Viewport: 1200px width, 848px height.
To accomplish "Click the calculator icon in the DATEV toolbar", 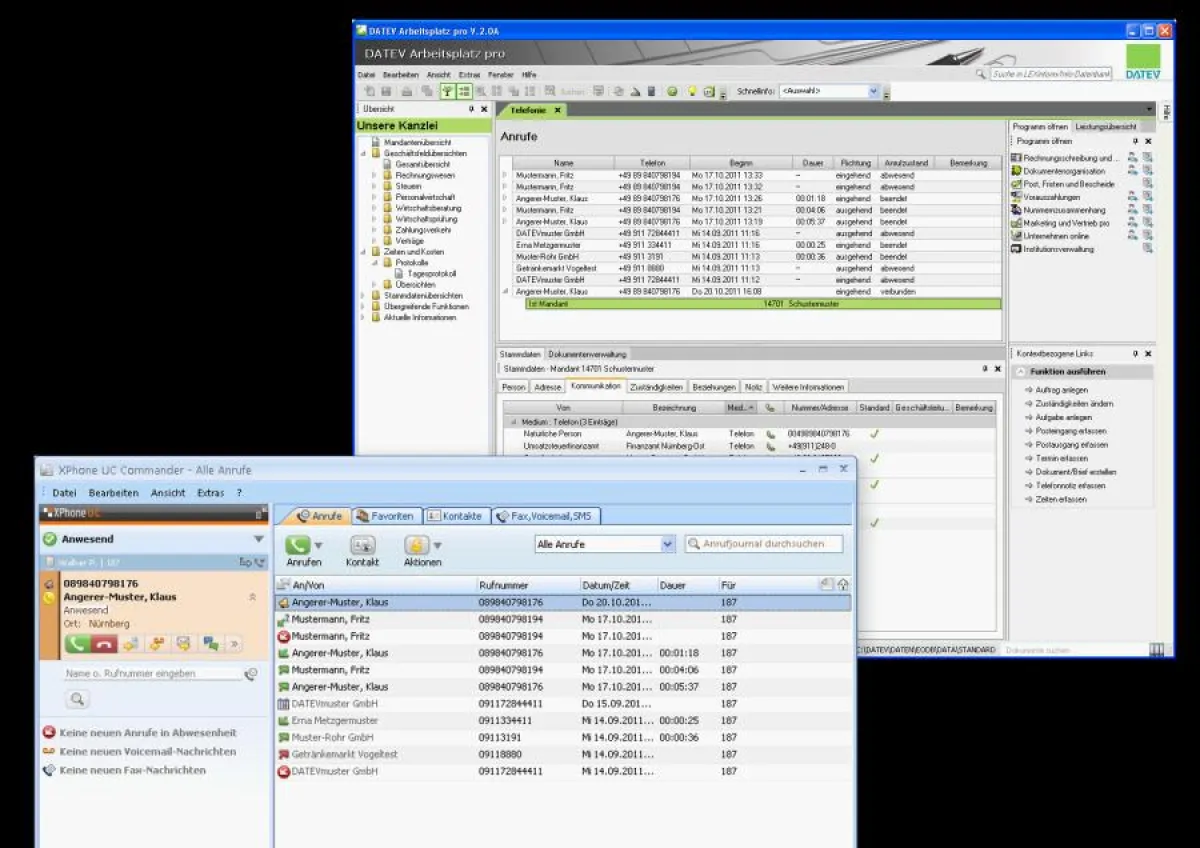I will pyautogui.click(x=651, y=91).
